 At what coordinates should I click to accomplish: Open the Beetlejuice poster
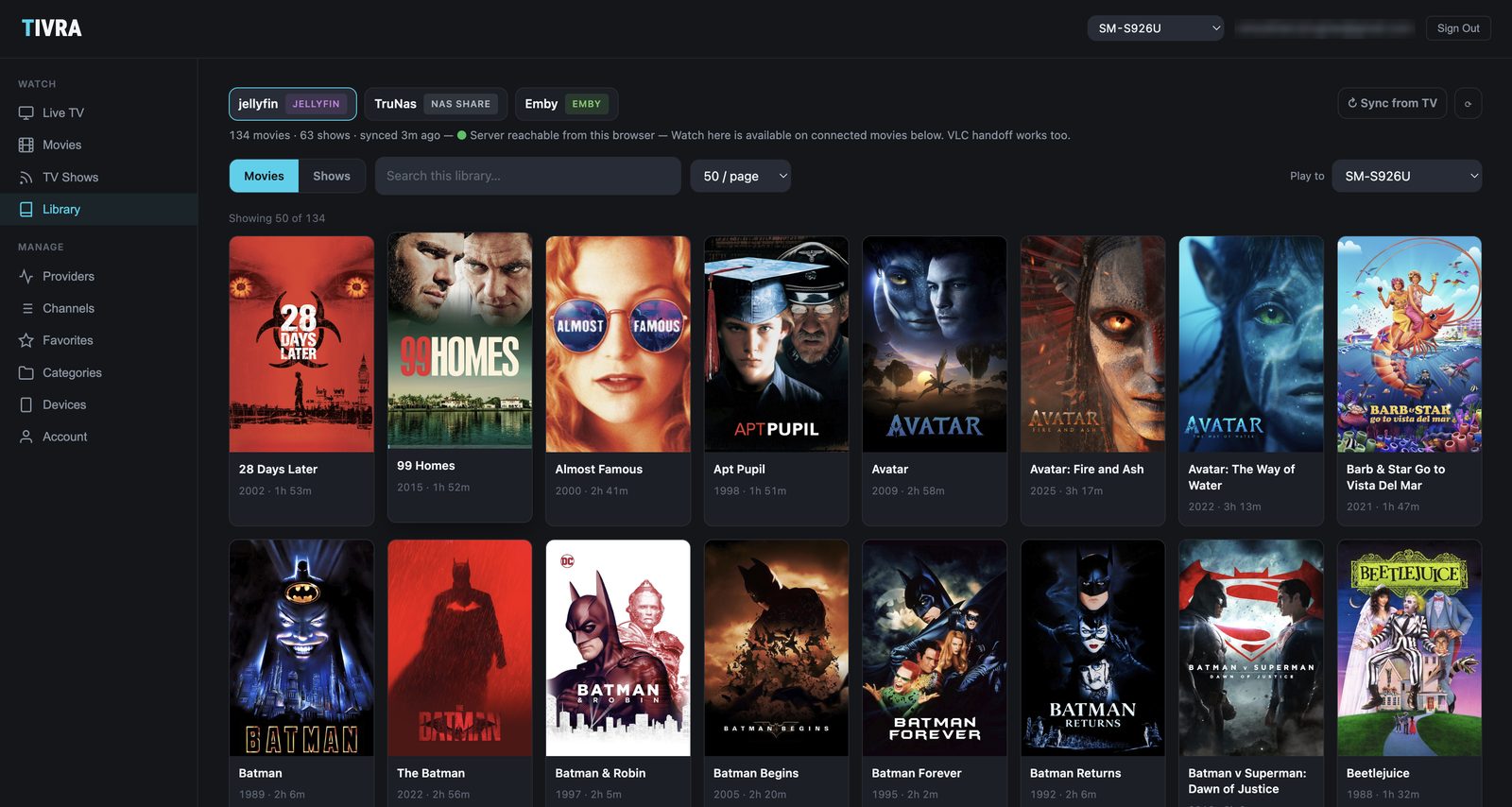[1410, 648]
